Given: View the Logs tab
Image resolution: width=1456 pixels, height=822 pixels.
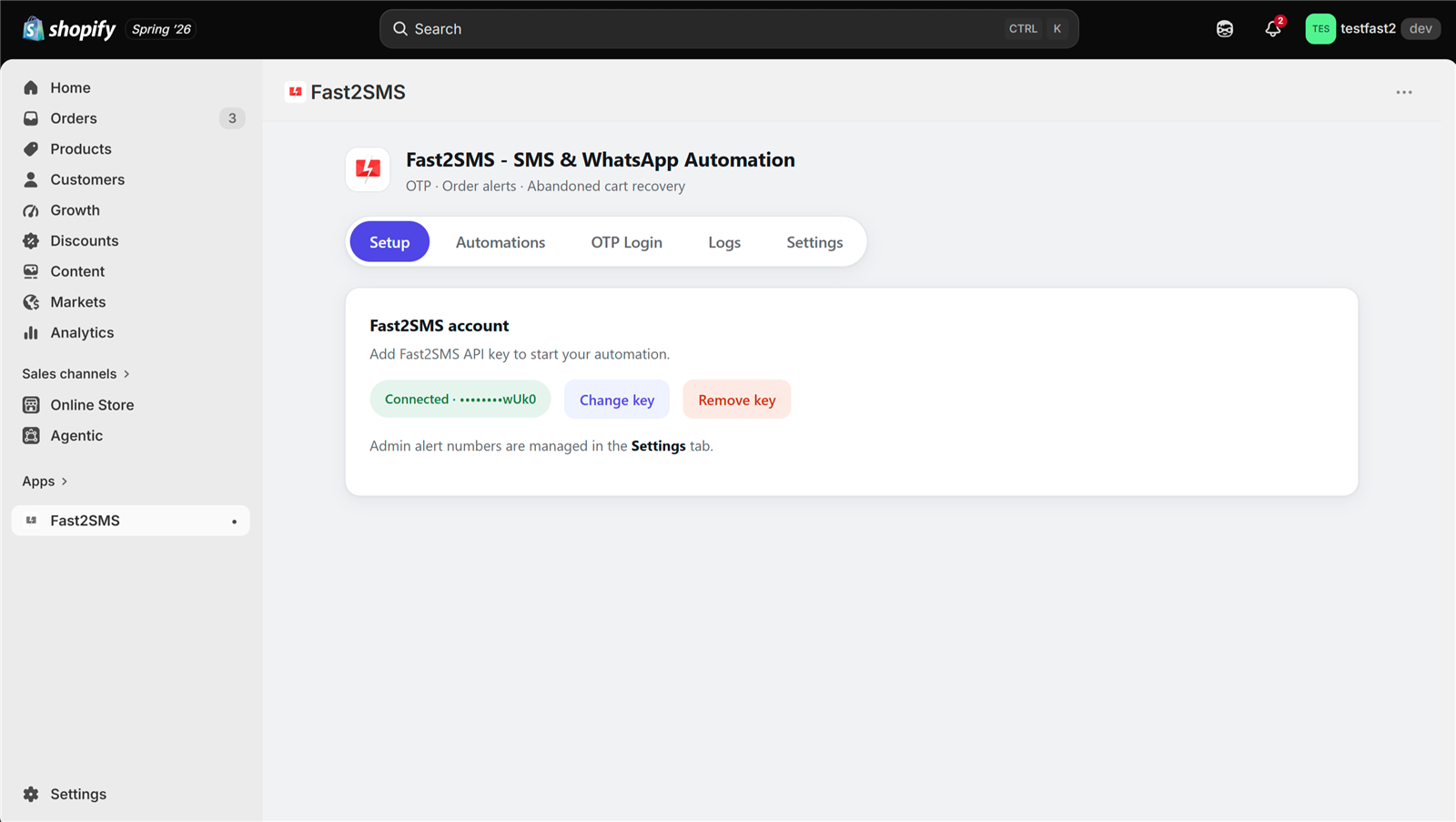Looking at the screenshot, I should click(724, 242).
